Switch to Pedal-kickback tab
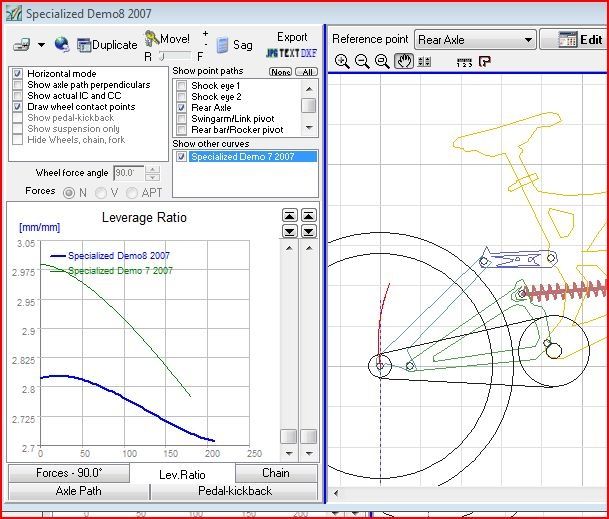 (235, 491)
